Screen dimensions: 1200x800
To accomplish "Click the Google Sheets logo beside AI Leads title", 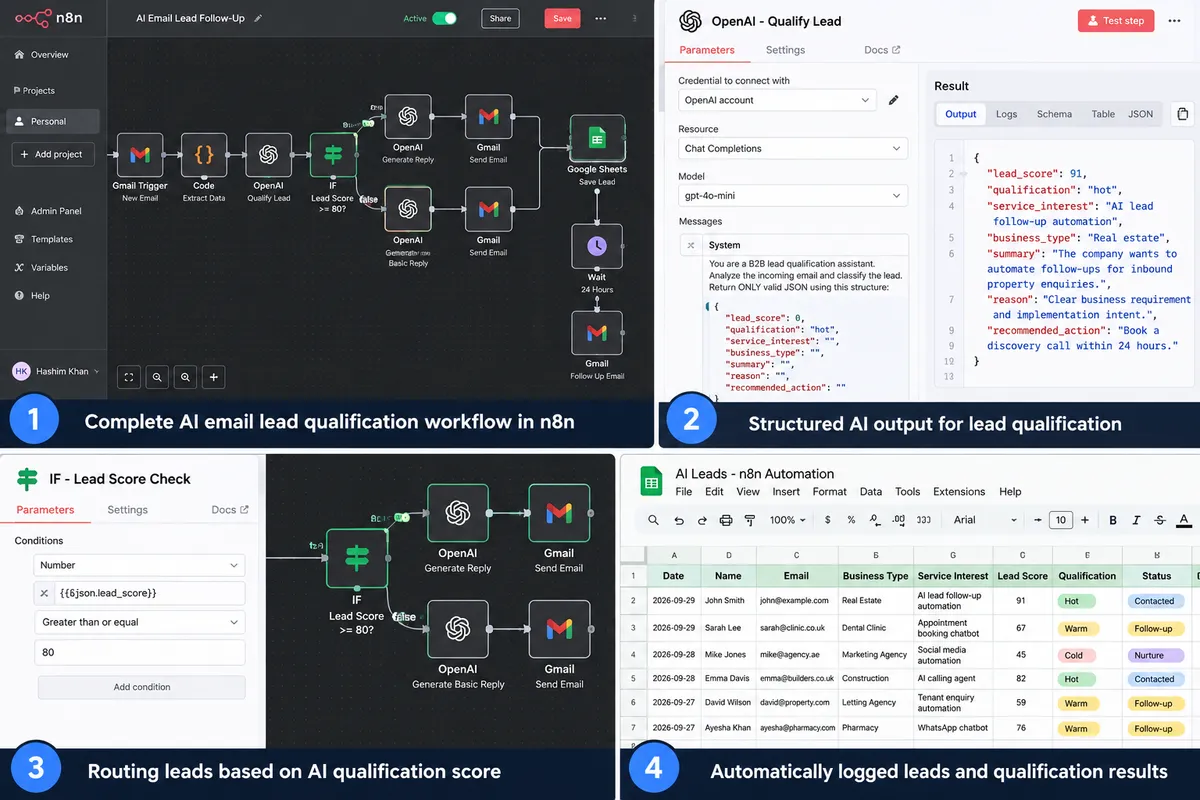I will 651,482.
